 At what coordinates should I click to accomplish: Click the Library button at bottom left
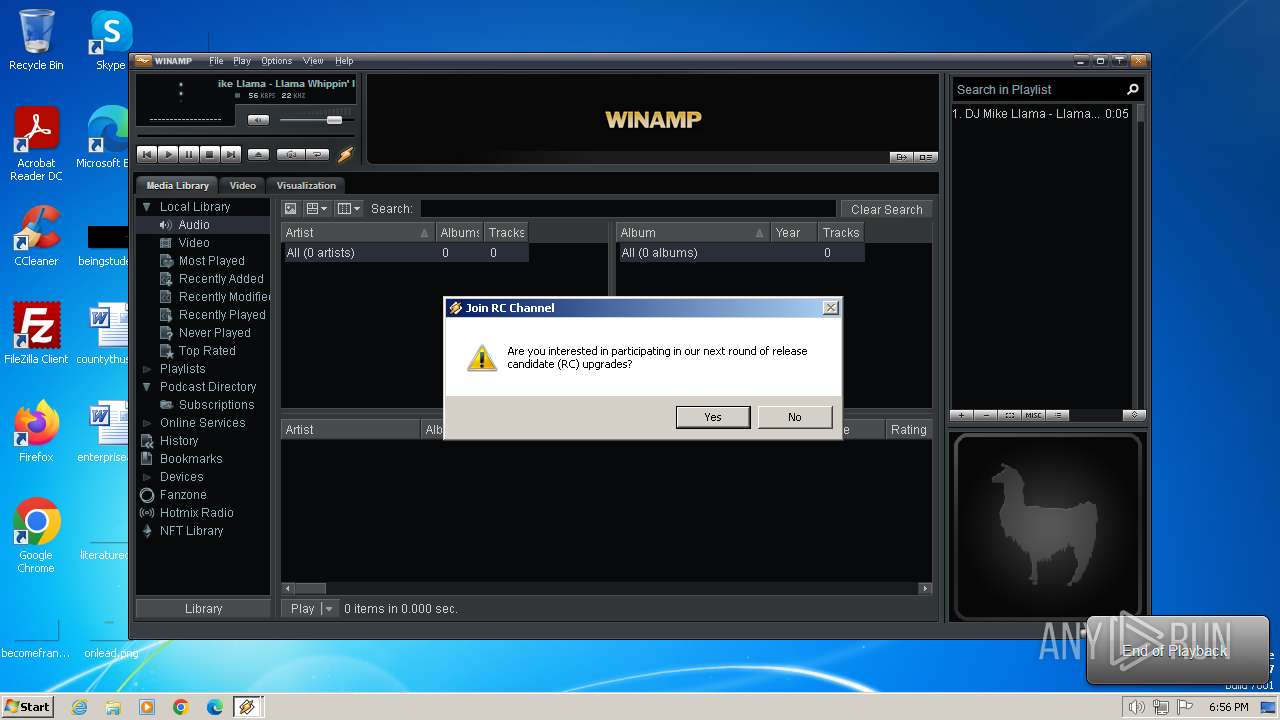pos(203,608)
